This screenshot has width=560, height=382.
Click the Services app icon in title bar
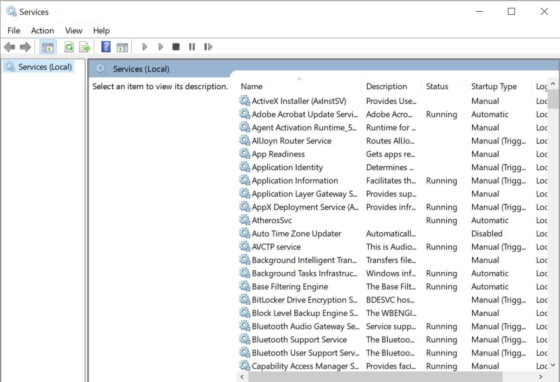11,11
